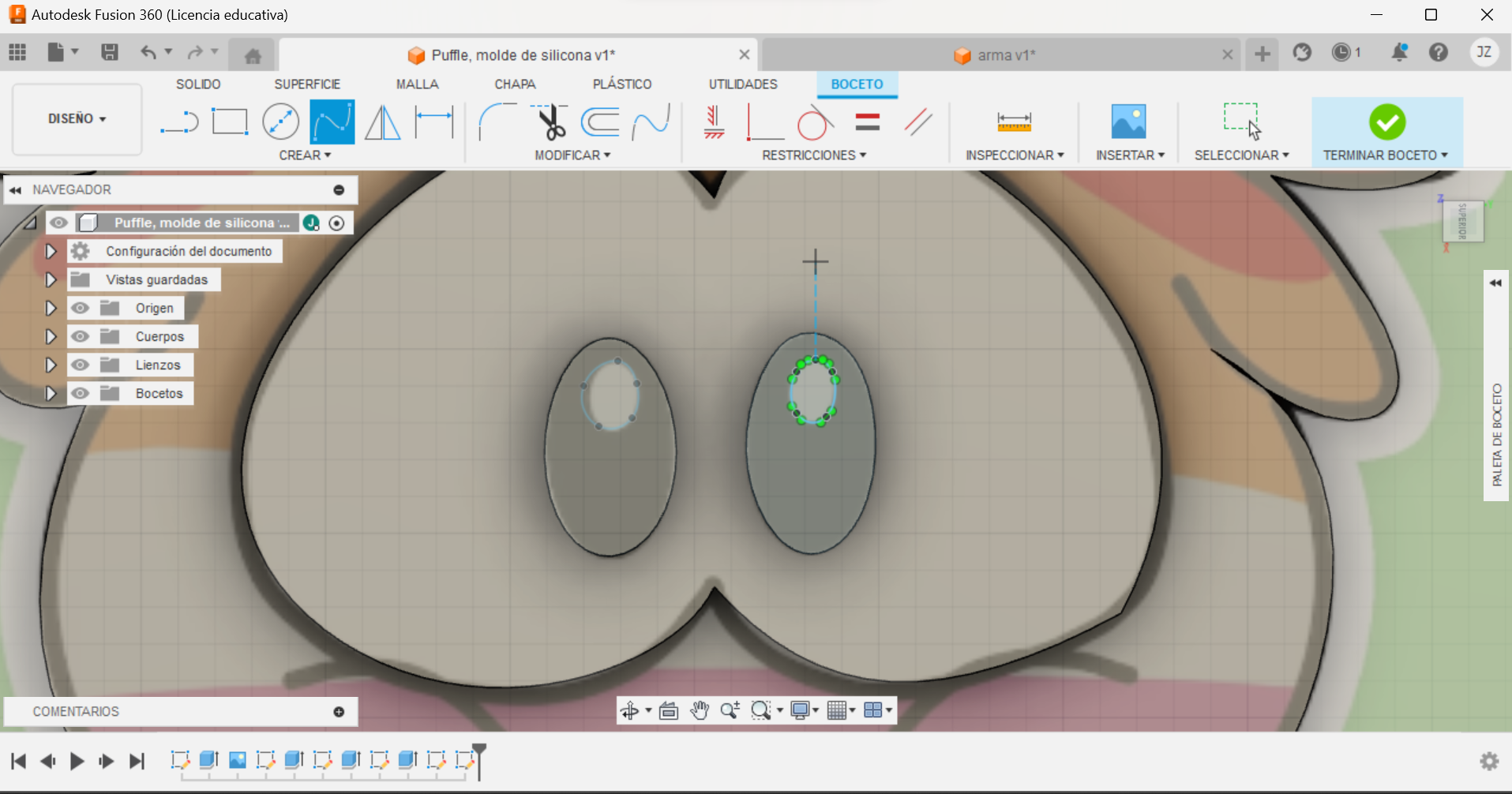Expand Vistas guardadas node
Screen dimensions: 1512x794
(51, 279)
